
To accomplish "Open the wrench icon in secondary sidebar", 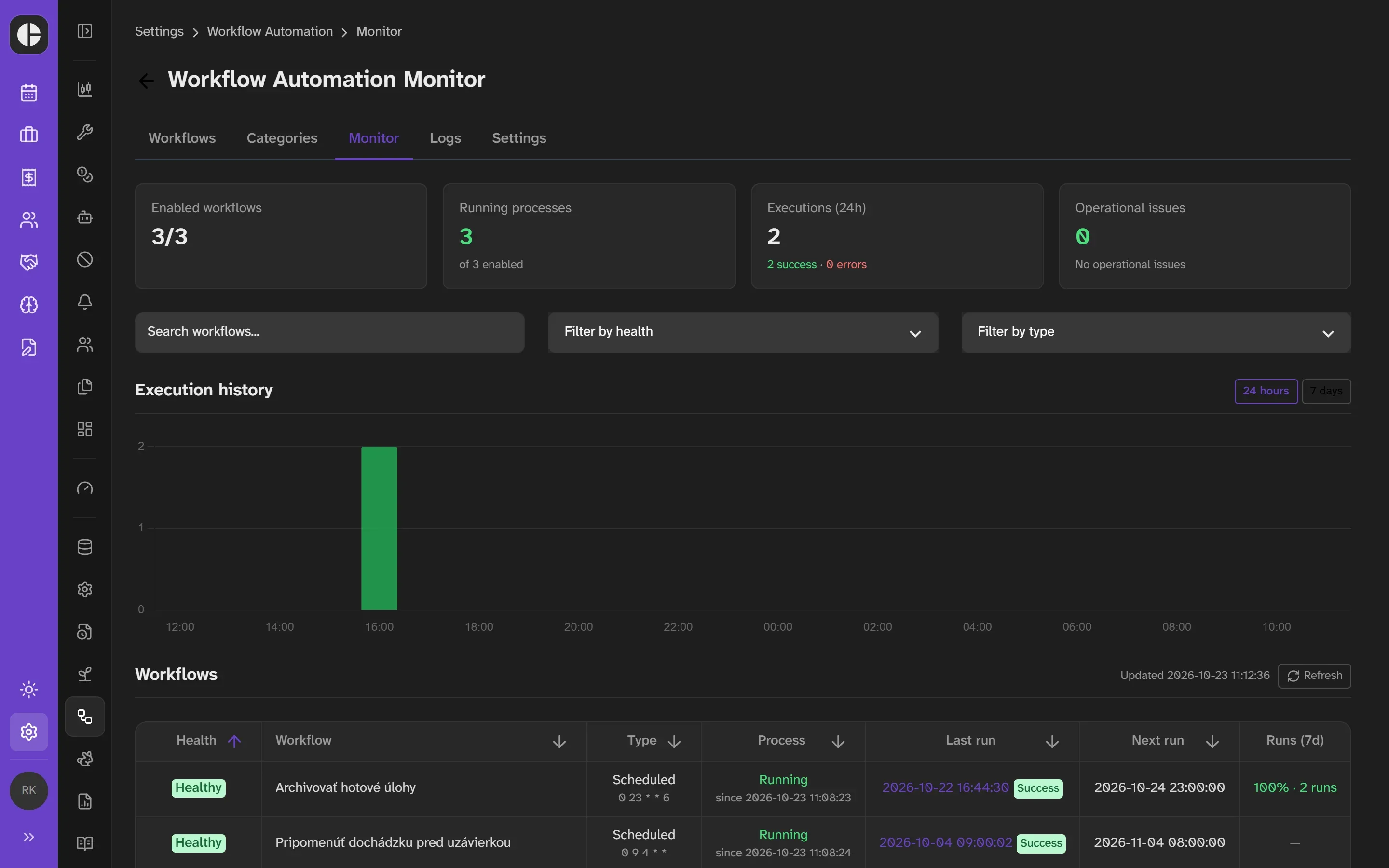I will [85, 132].
